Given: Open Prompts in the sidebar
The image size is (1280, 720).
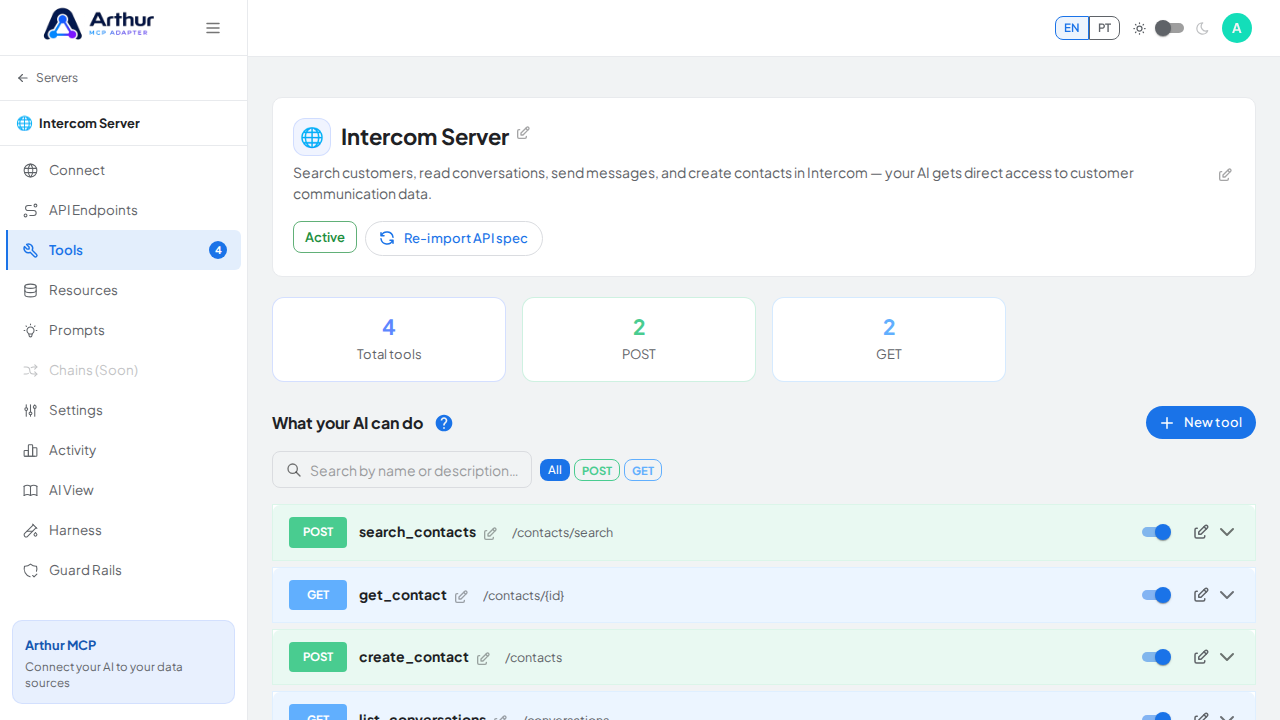Looking at the screenshot, I should (124, 330).
